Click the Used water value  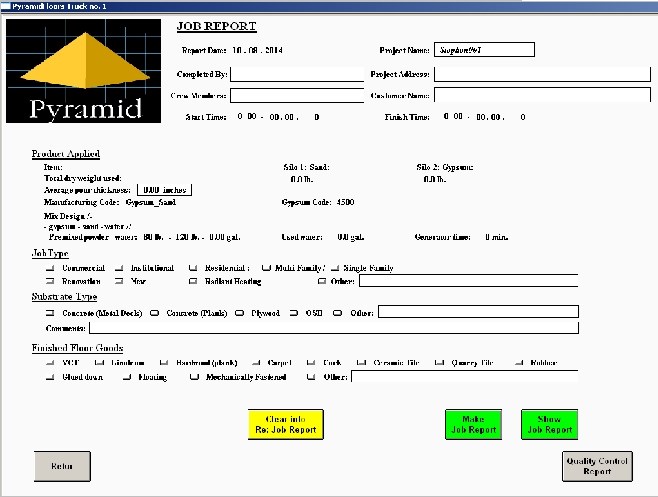click(x=350, y=237)
